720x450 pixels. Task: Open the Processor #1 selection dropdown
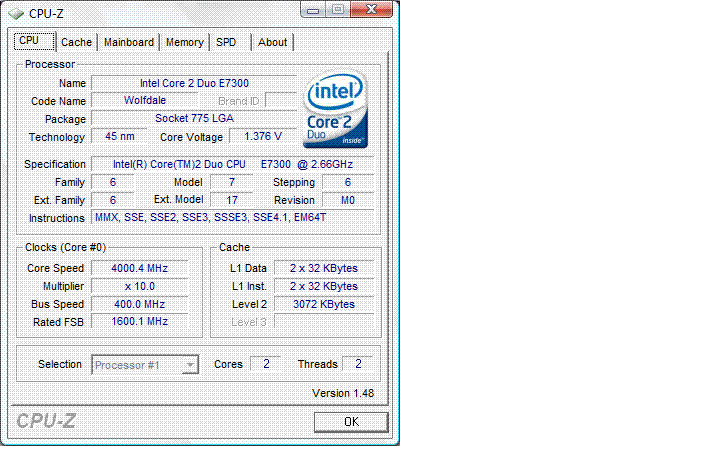coord(145,365)
